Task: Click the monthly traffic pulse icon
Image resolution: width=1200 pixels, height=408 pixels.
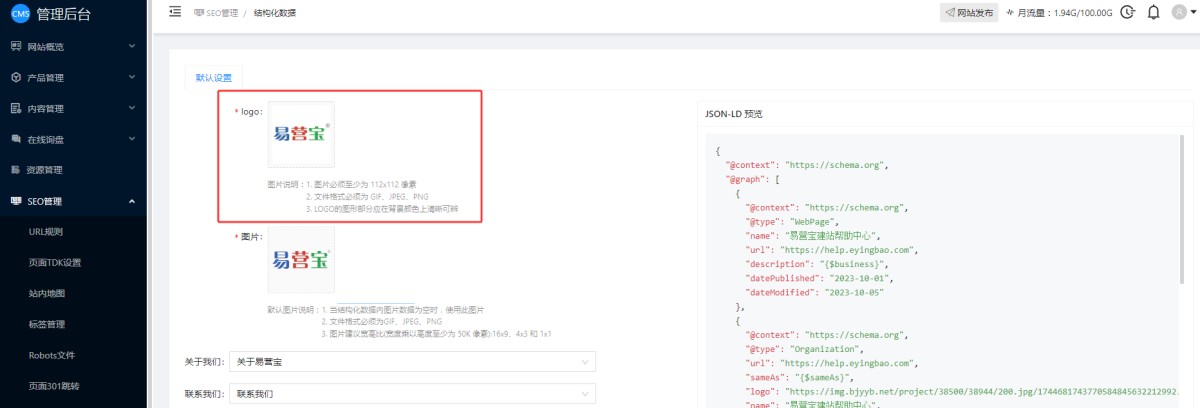Action: pyautogui.click(x=1009, y=13)
